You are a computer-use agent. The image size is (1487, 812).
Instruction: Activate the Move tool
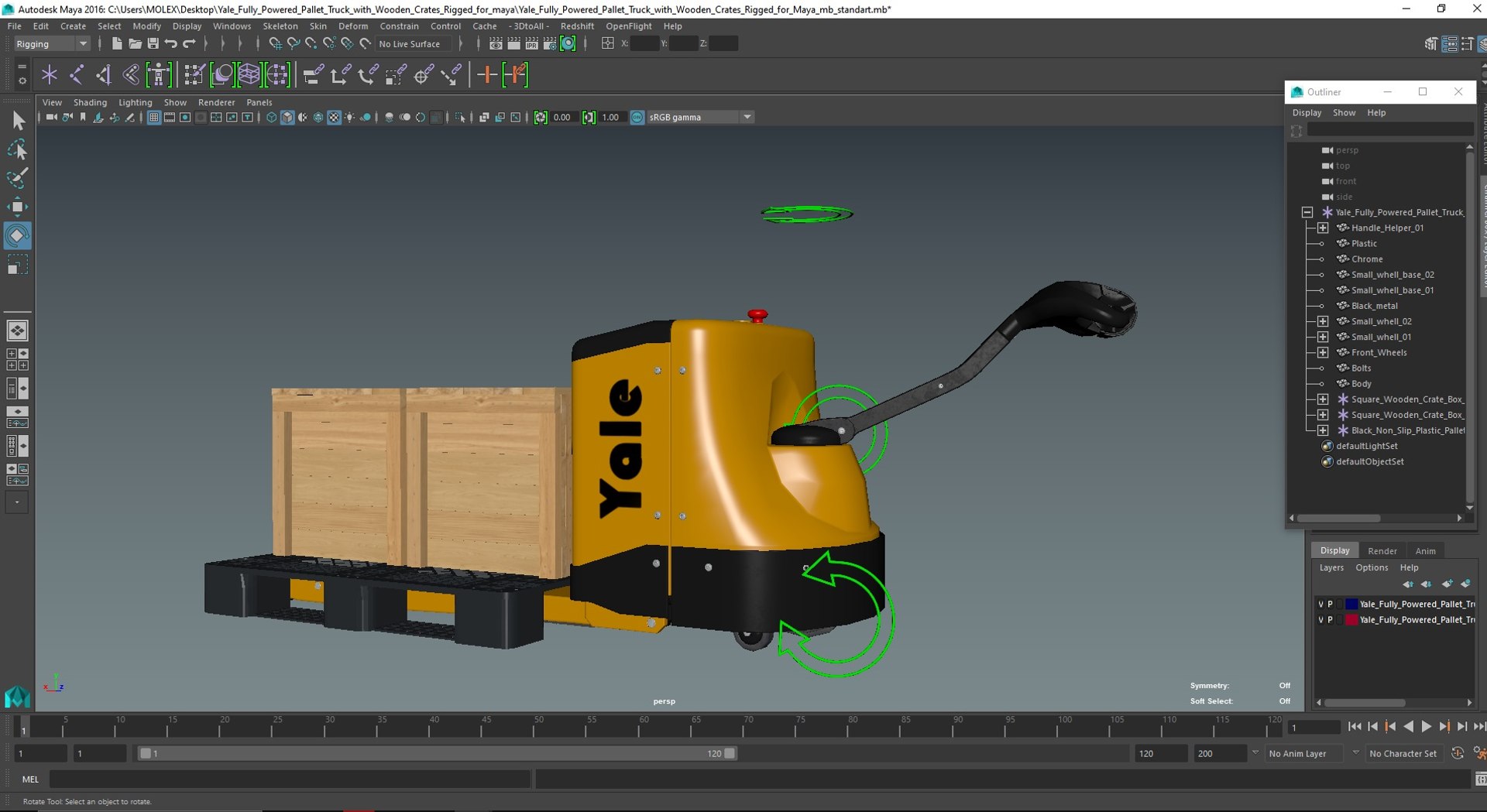[x=18, y=207]
